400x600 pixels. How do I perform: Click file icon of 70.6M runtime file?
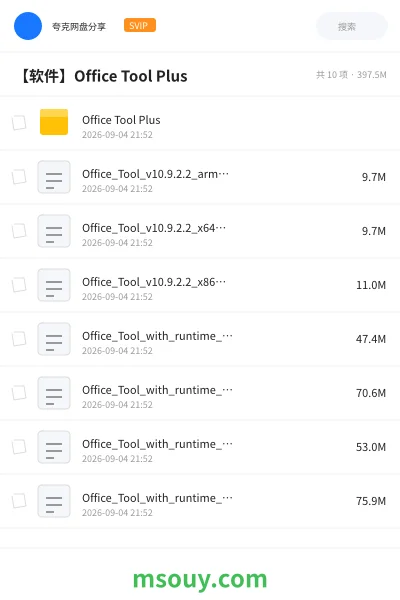(x=54, y=393)
